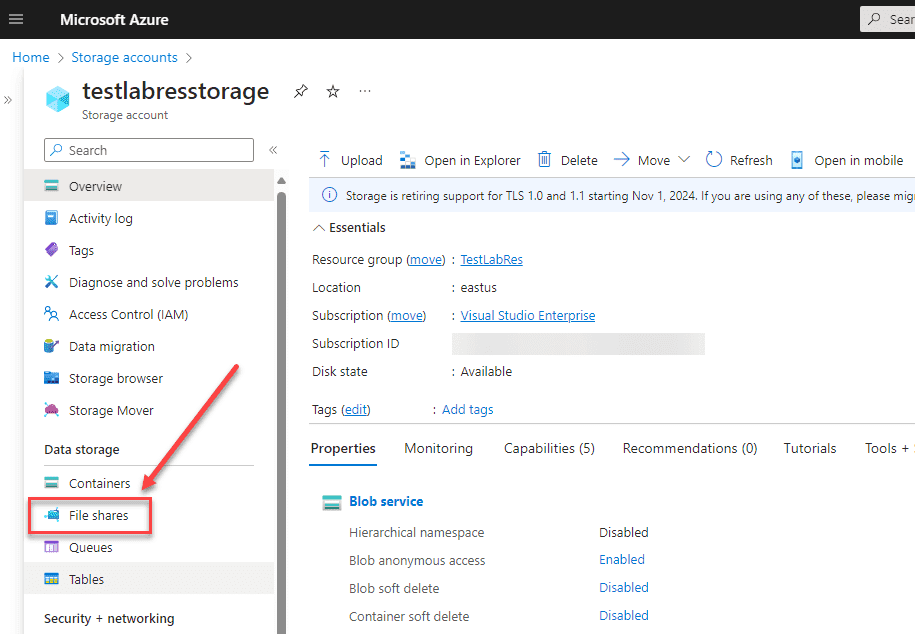Go to Storage accounts breadcrumb

(x=124, y=57)
